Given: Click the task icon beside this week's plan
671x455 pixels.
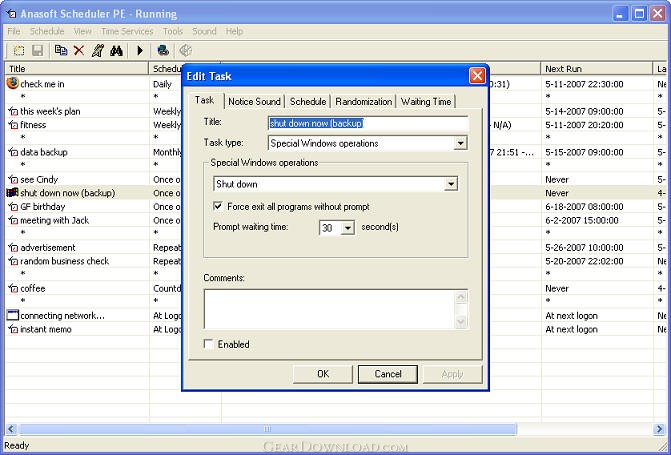Looking at the screenshot, I should [13, 111].
